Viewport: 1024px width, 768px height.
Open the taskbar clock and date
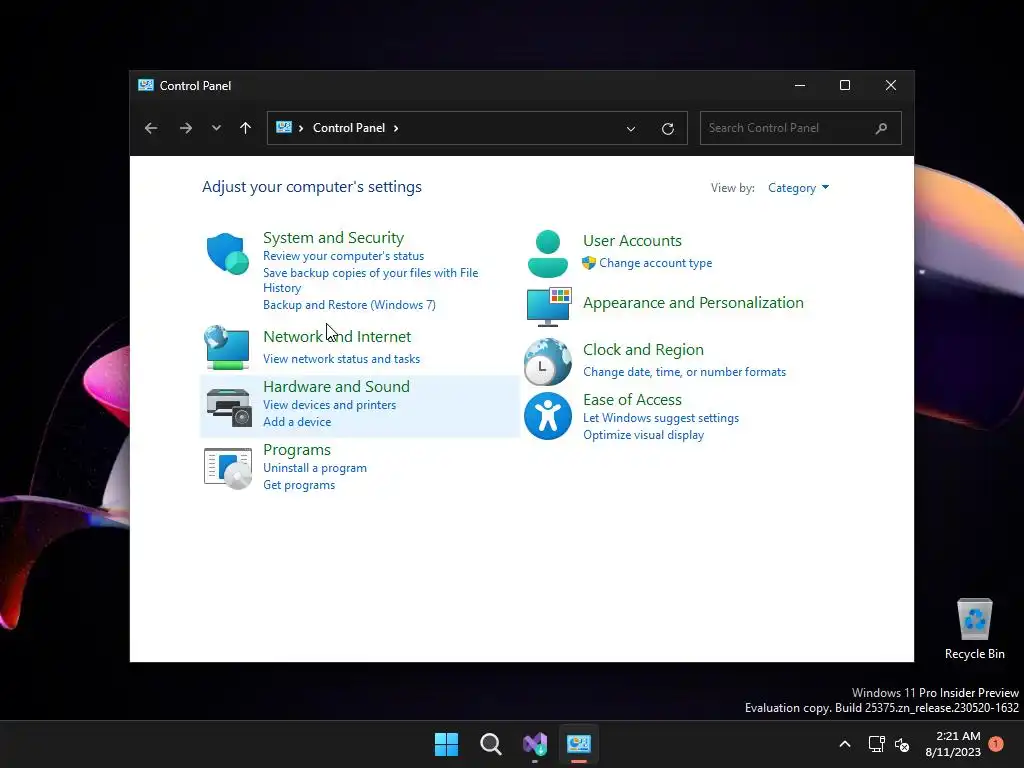953,744
